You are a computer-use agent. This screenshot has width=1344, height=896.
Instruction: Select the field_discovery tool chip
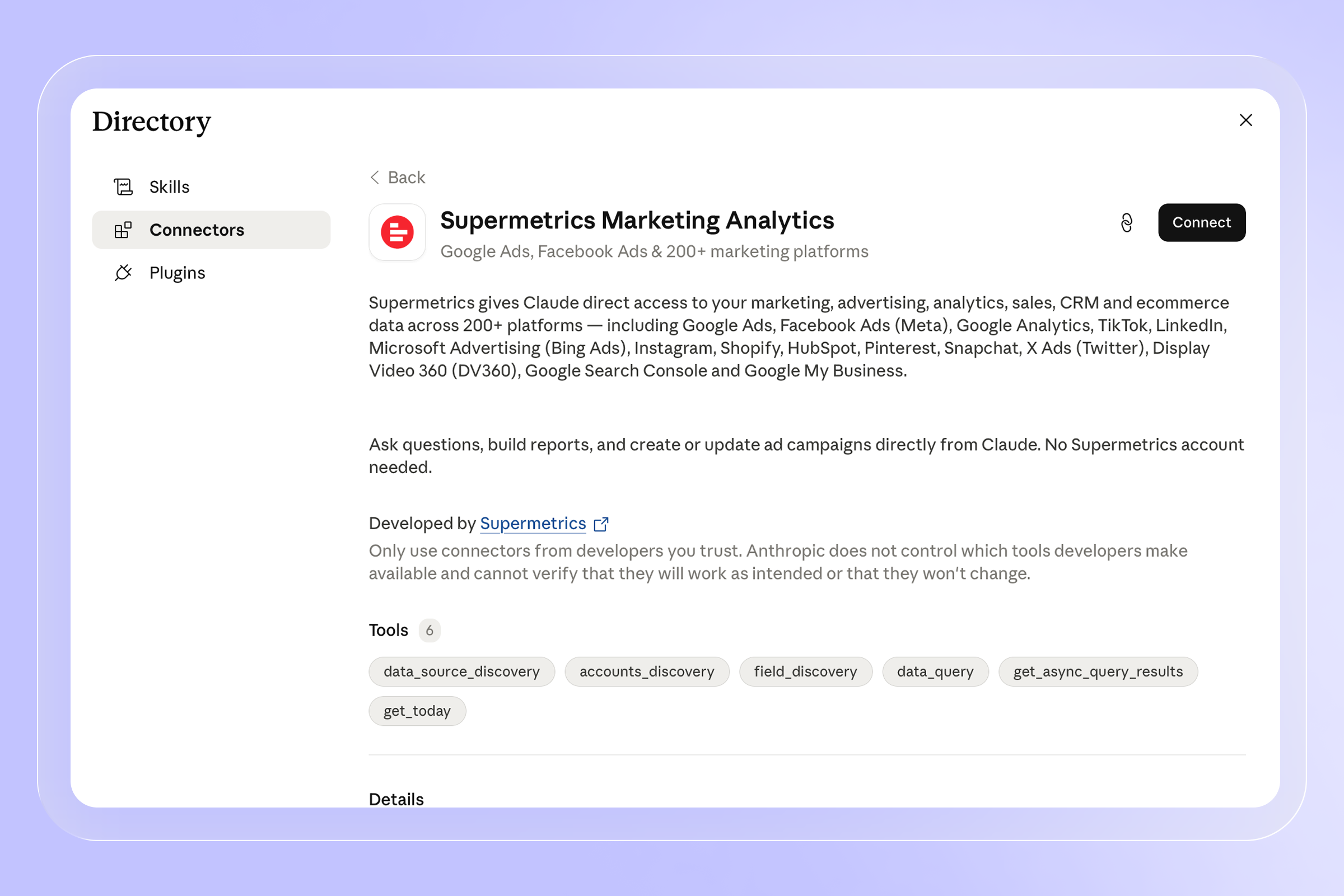806,671
